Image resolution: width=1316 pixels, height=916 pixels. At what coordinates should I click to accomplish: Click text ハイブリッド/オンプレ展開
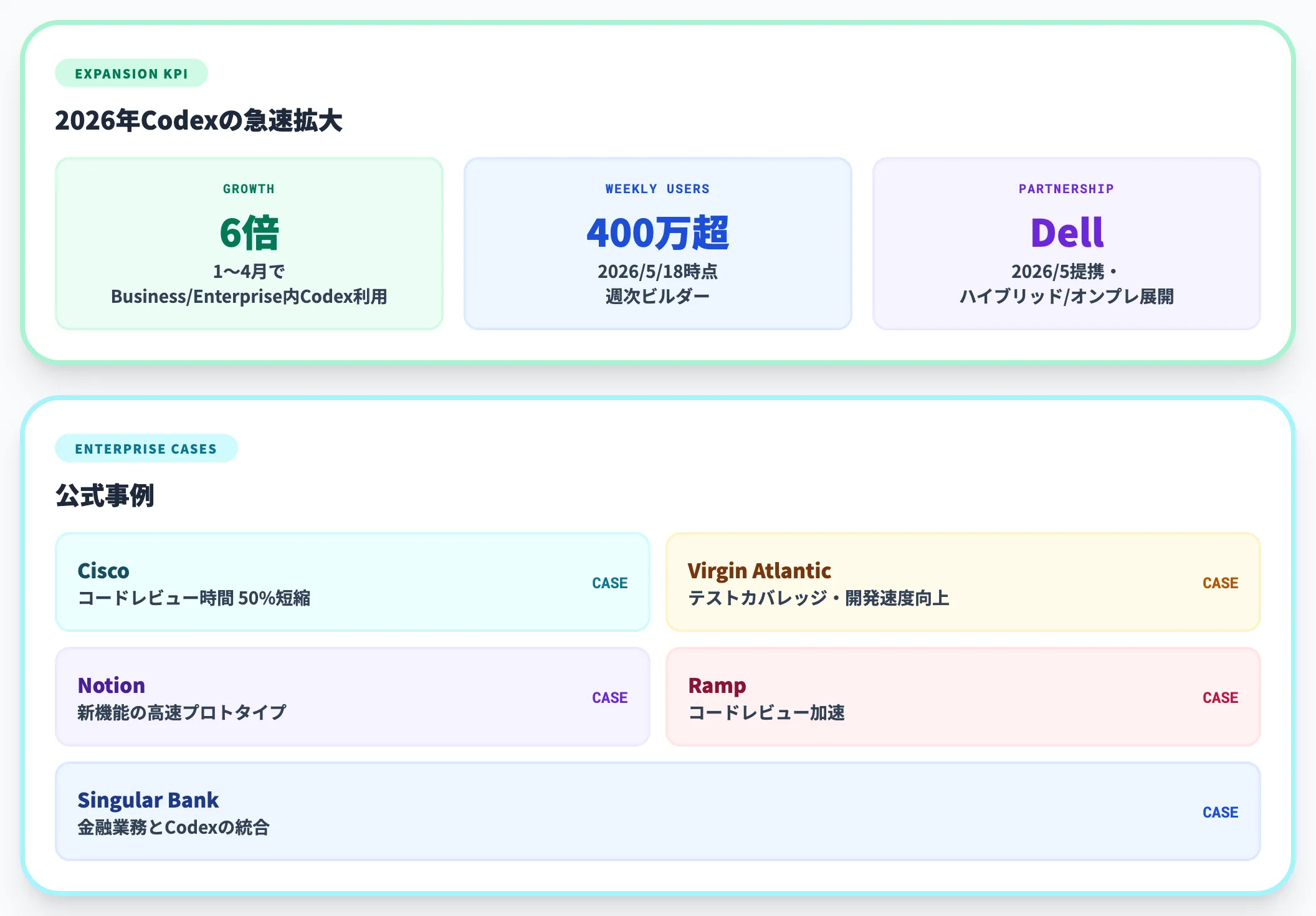click(1067, 297)
